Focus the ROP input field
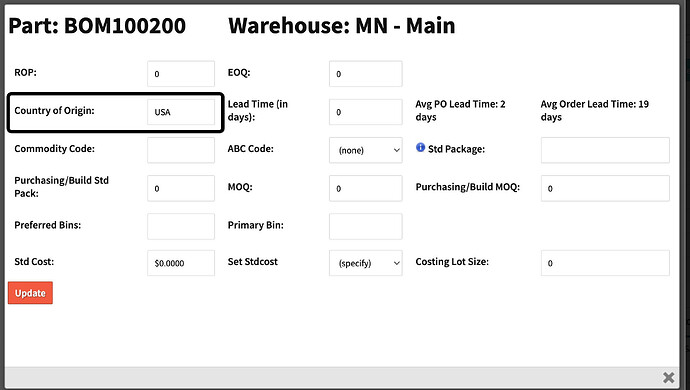Screen dimensions: 690x390 (181, 74)
